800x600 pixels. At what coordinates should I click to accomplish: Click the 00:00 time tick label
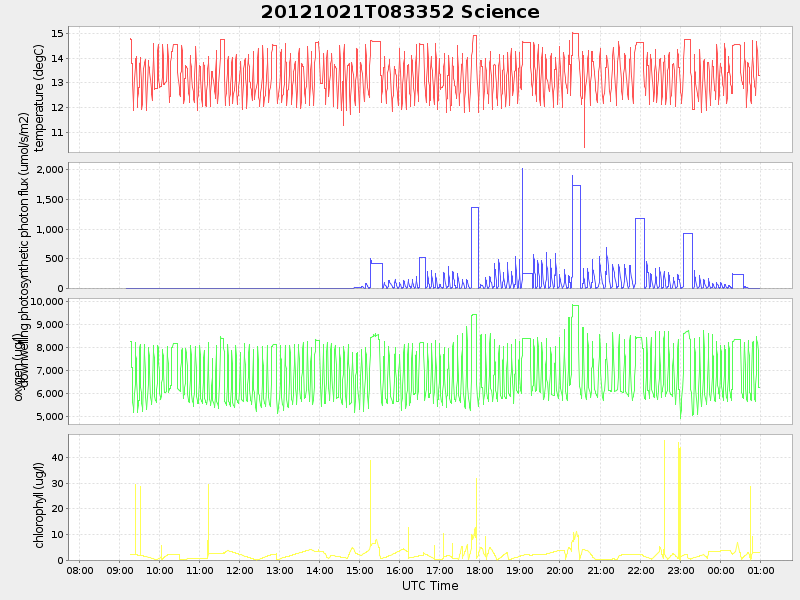coord(721,570)
